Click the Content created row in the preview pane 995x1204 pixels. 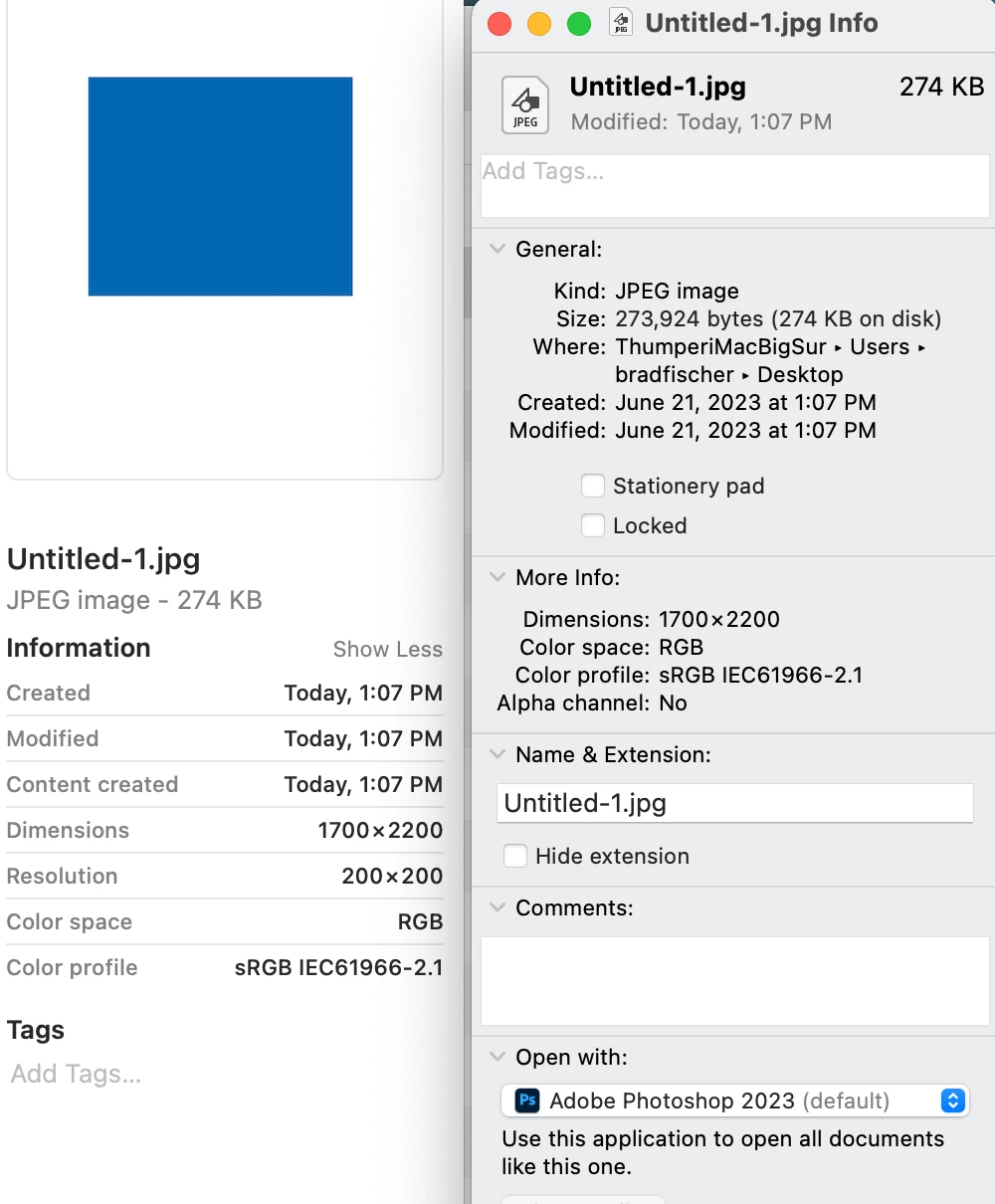coord(225,784)
